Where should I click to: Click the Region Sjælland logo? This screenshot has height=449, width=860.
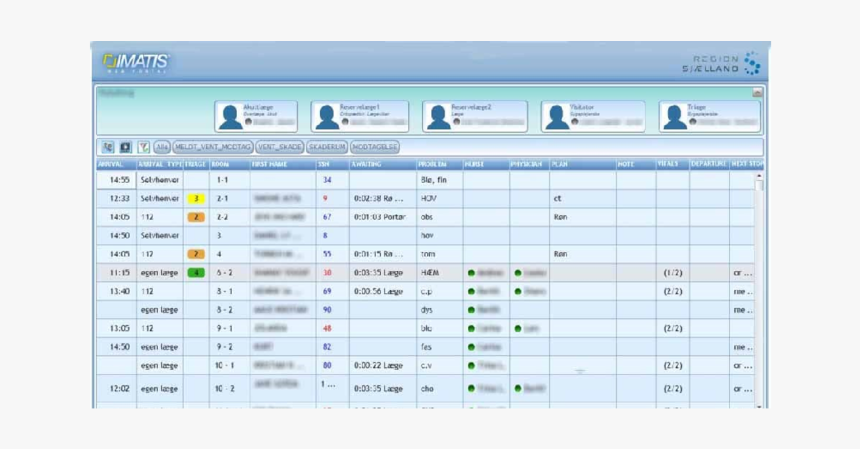[x=722, y=64]
